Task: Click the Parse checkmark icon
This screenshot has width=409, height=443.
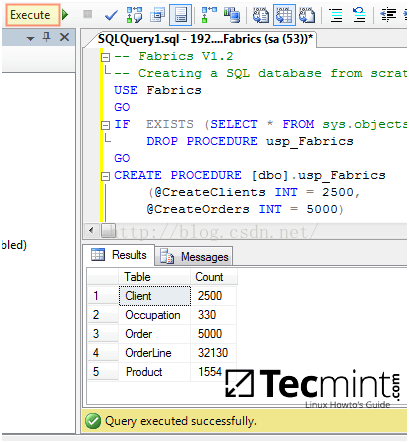Action: 111,15
